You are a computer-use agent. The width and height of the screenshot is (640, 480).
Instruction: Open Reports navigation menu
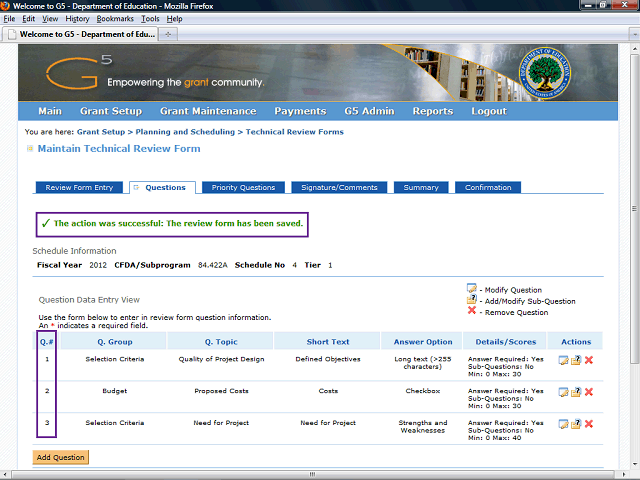pos(433,111)
